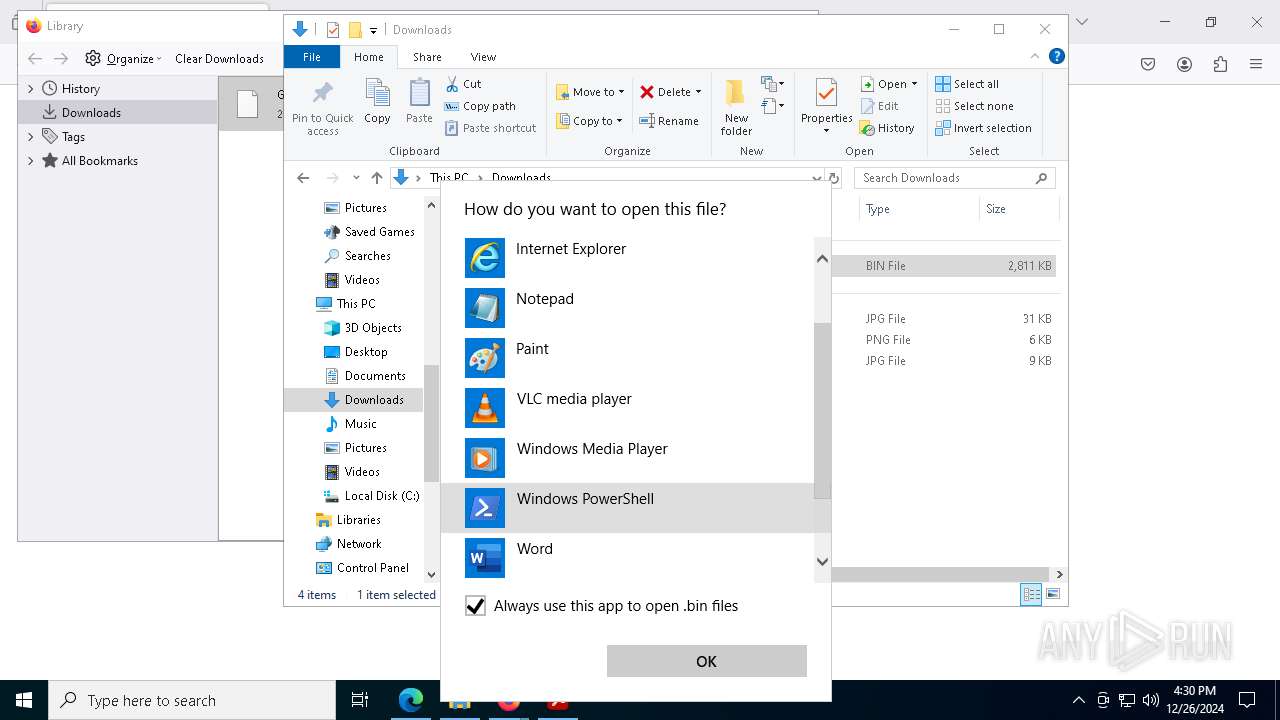
Task: Select Network in navigation pane
Action: click(349, 544)
